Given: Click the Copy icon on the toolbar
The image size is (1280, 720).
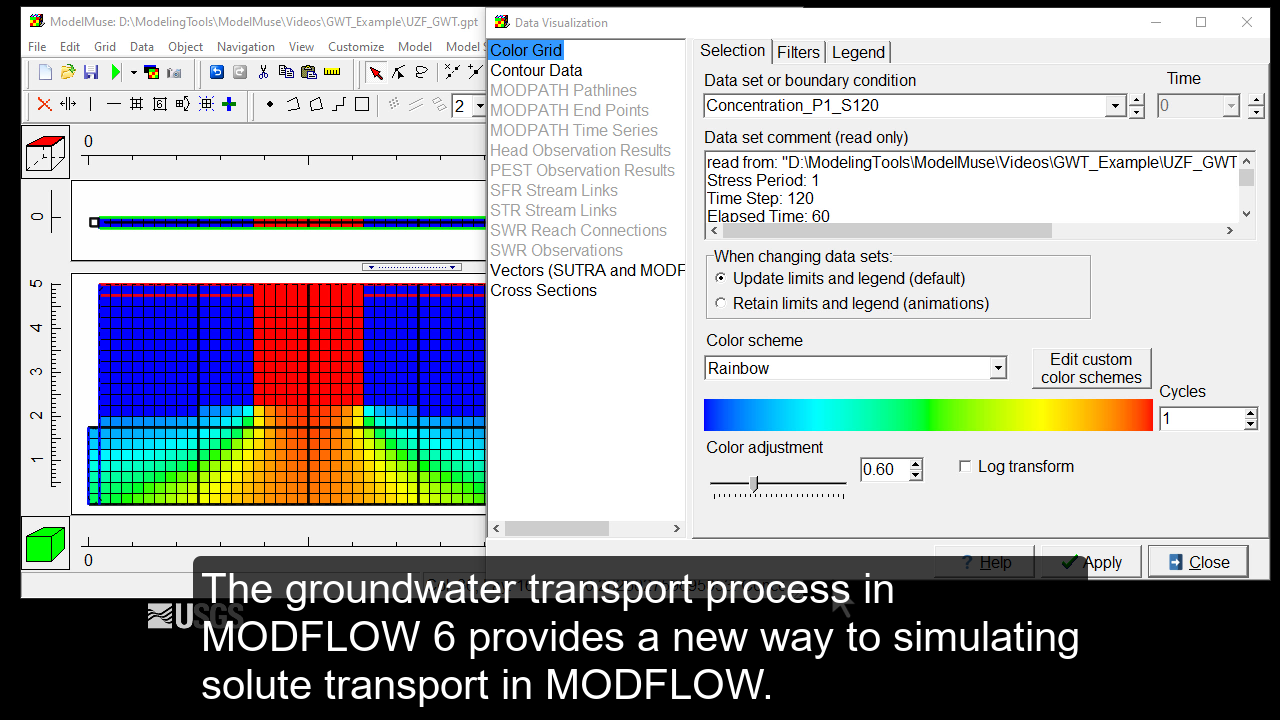Looking at the screenshot, I should [288, 71].
